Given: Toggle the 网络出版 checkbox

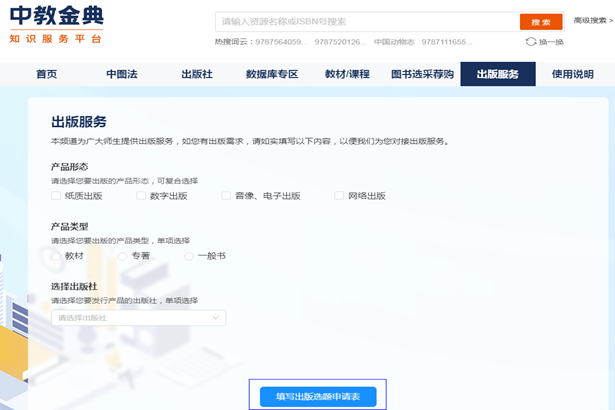Looking at the screenshot, I should (339, 196).
